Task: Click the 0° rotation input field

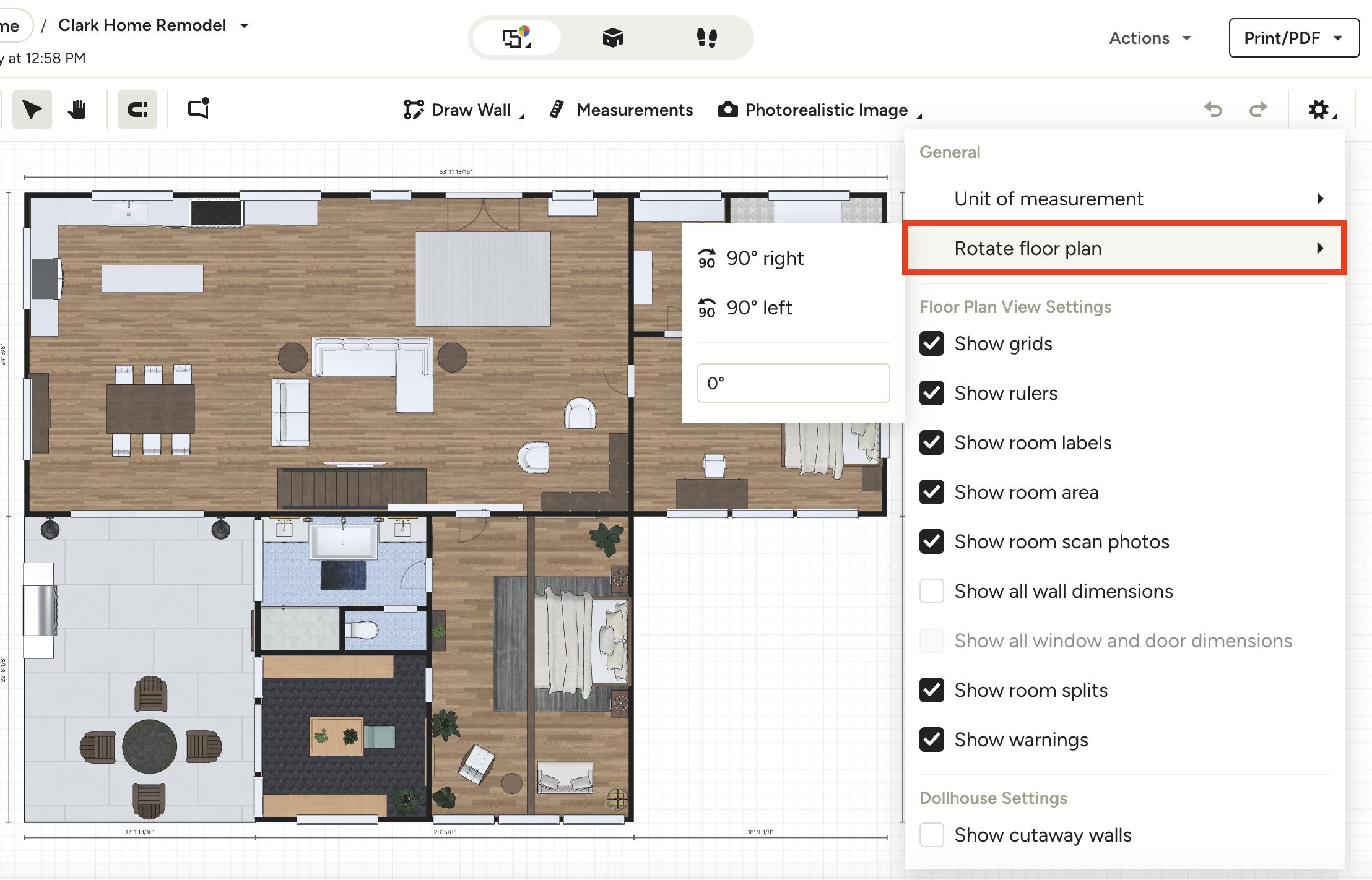Action: click(793, 383)
